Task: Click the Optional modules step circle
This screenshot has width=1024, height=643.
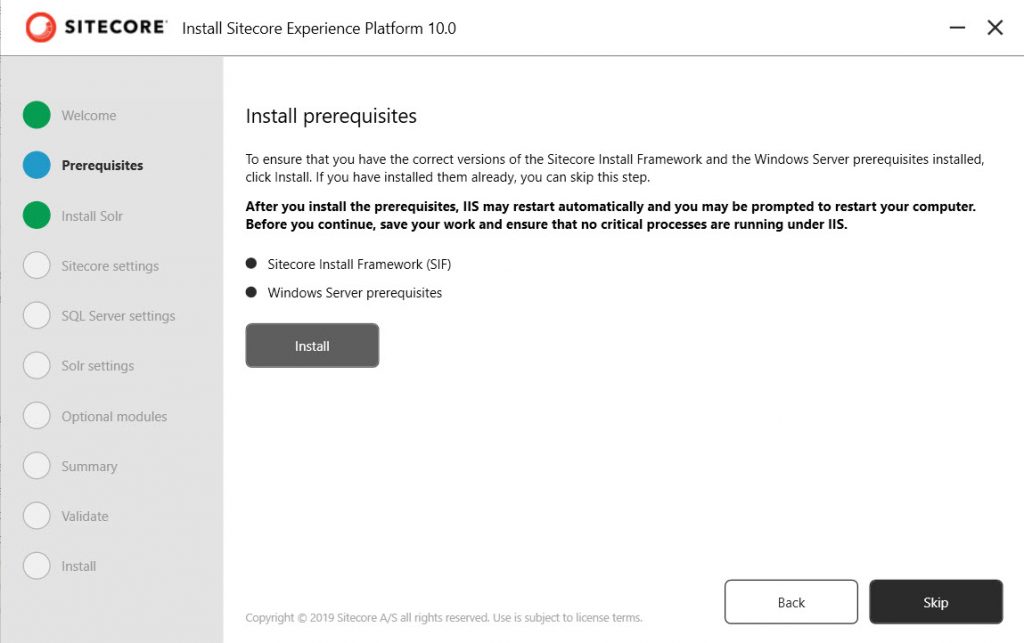Action: tap(37, 416)
